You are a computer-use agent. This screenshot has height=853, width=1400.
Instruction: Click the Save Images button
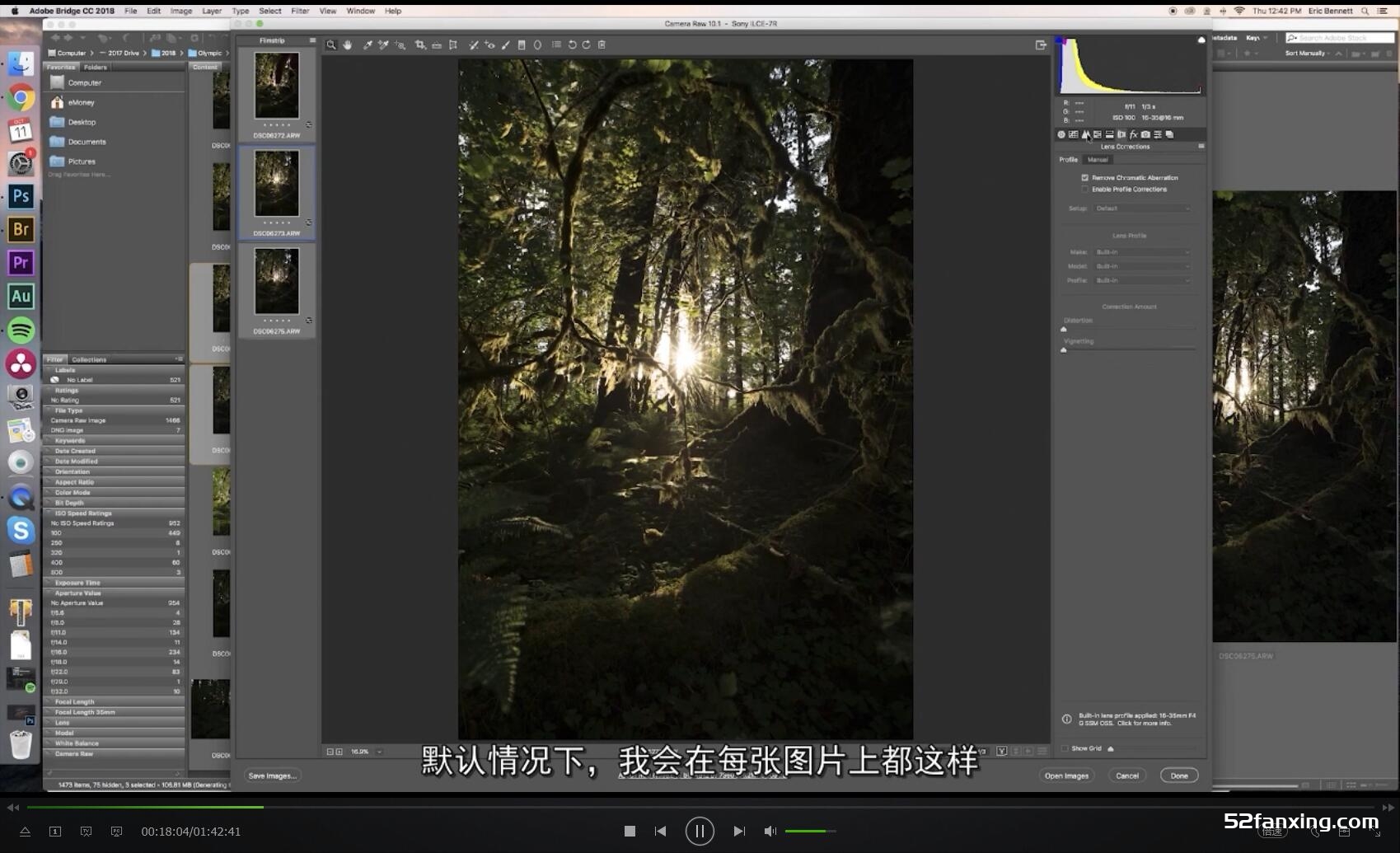(x=272, y=776)
